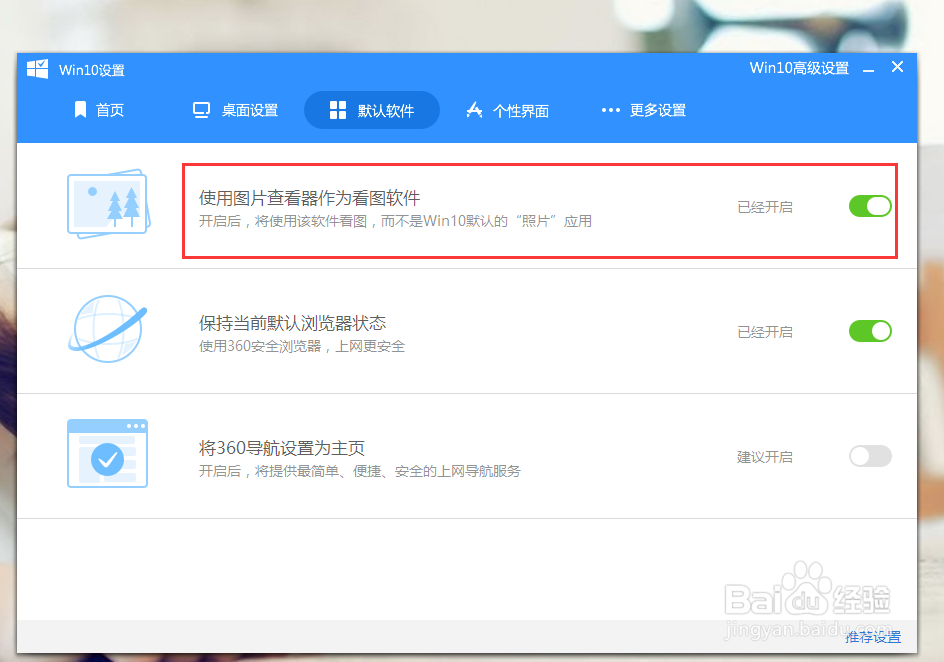Click 已经开启 status in browser row
The height and width of the screenshot is (662, 944).
coord(765,332)
